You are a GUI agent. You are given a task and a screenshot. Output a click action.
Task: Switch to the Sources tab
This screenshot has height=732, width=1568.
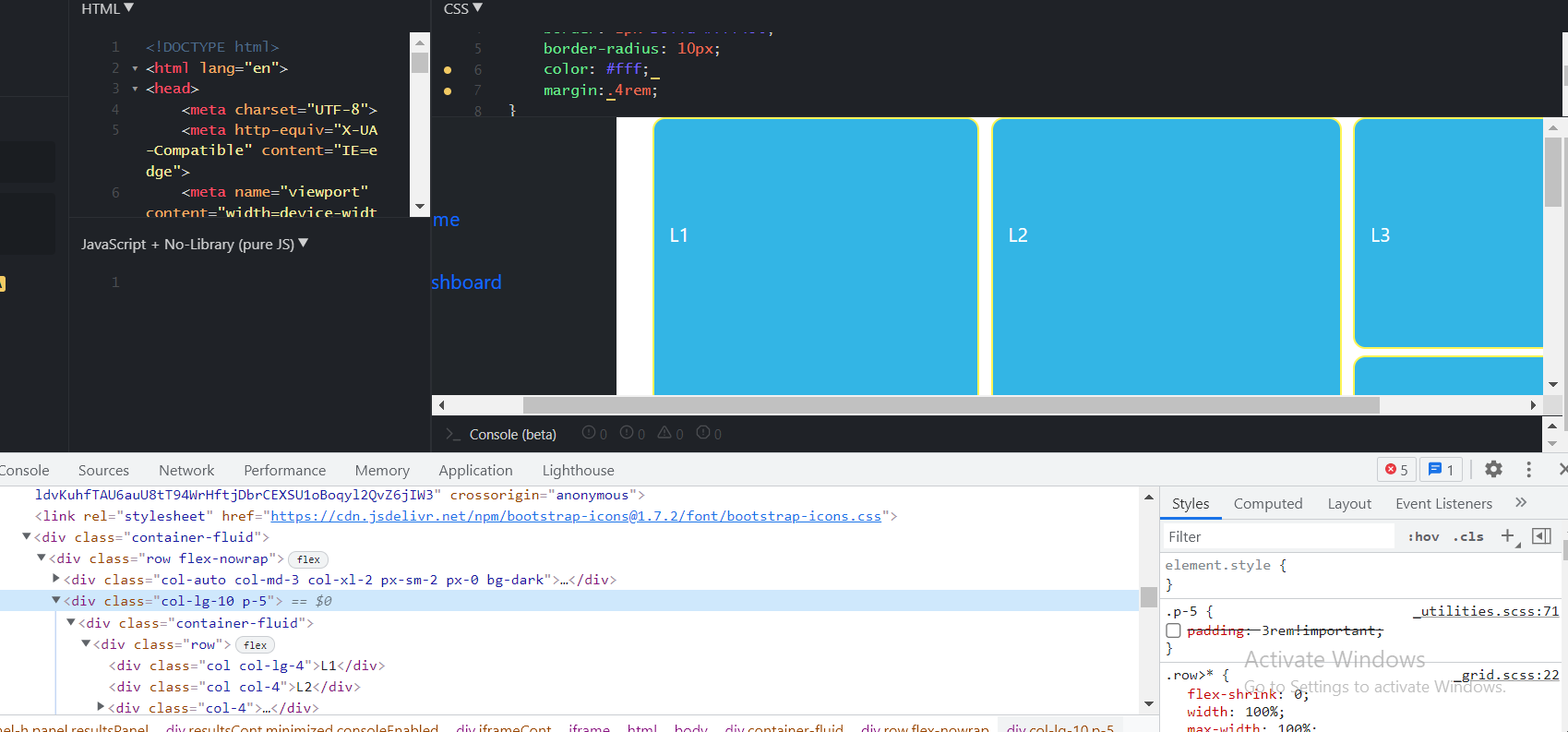(x=103, y=470)
